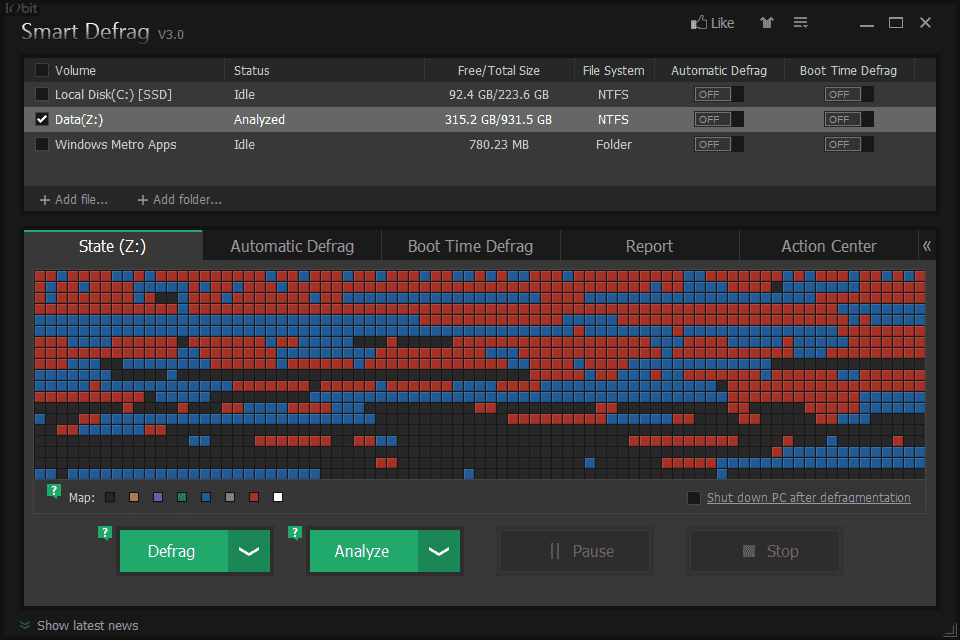
Task: Click the Defrag button
Action: pyautogui.click(x=174, y=551)
